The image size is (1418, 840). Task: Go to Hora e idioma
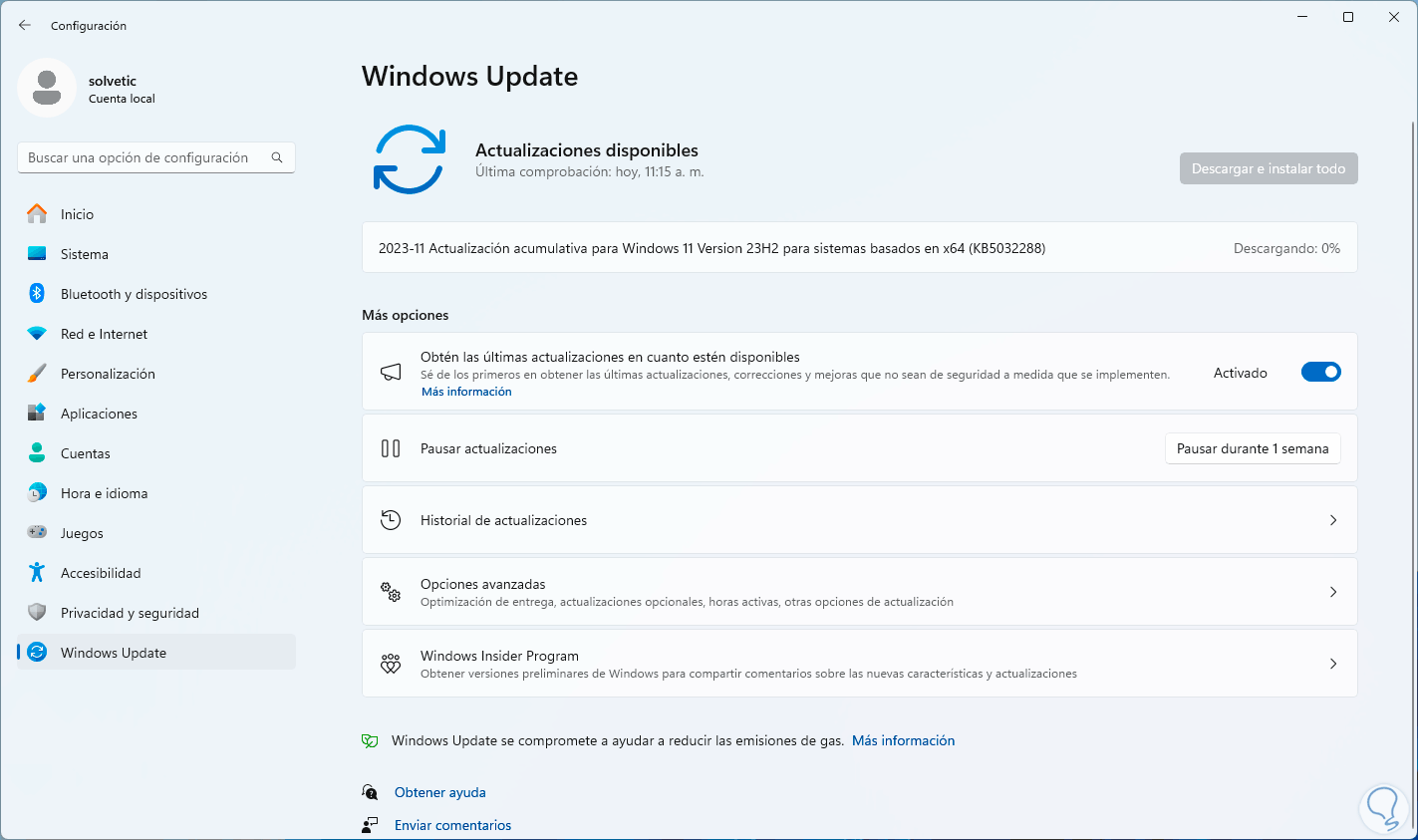[x=156, y=493]
